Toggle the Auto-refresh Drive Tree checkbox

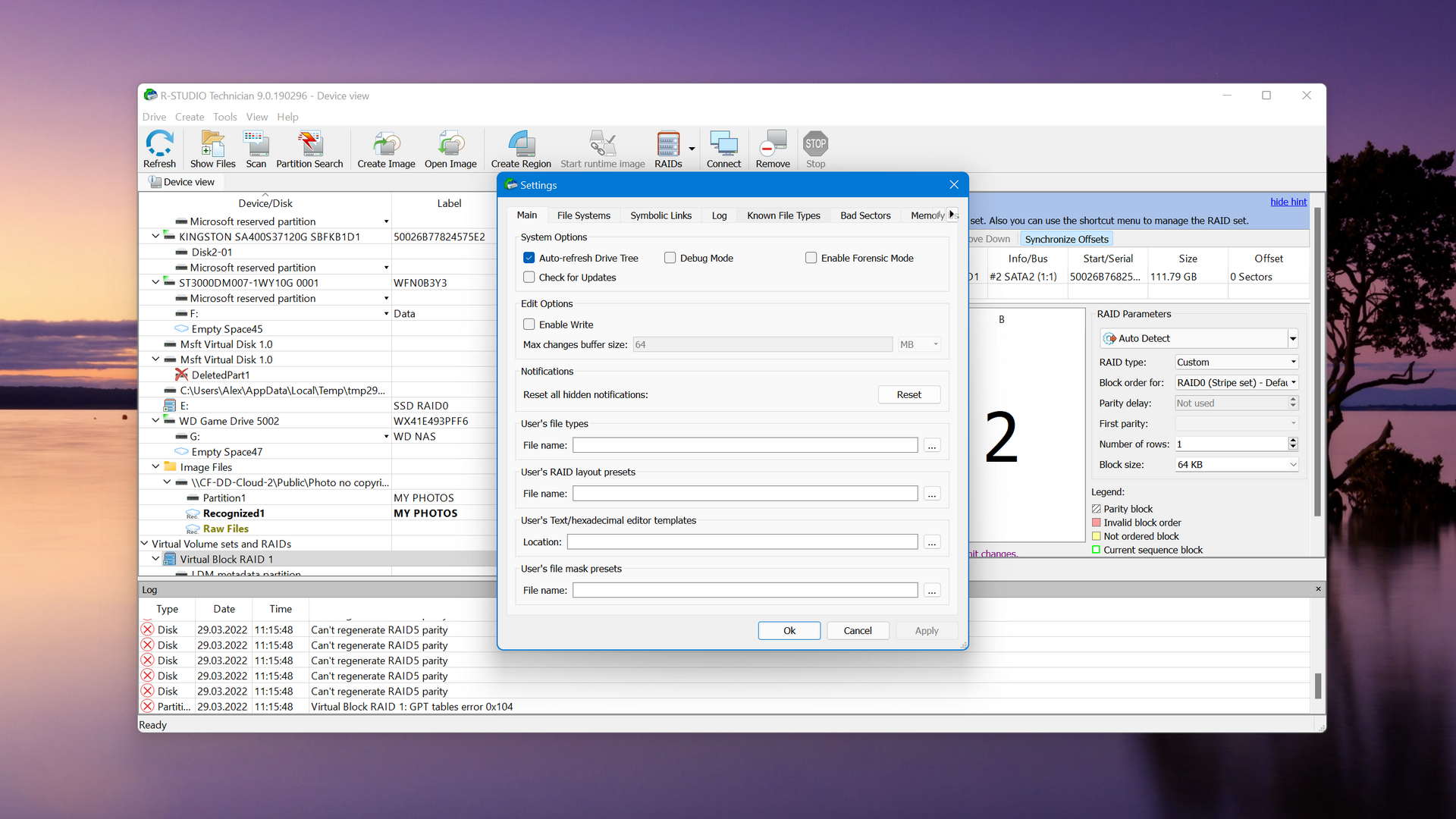tap(529, 258)
